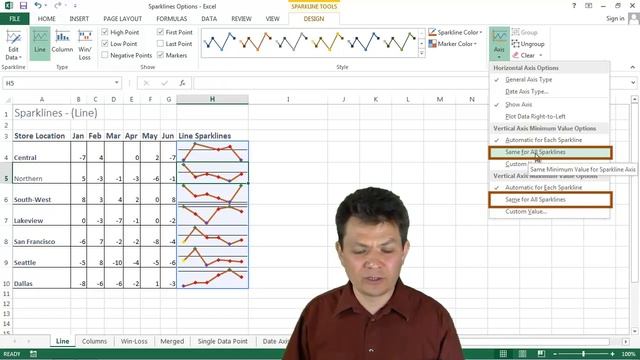This screenshot has width=640, height=360.
Task: Click the Select All corner button
Action: [7, 100]
